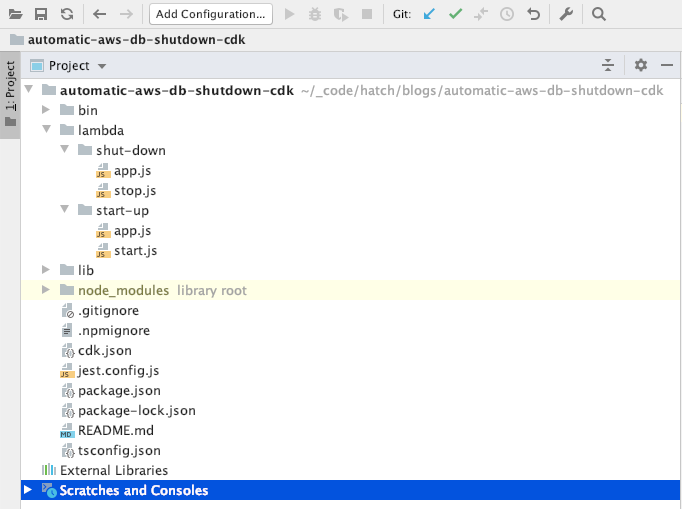Screen dimensions: 682x509
Task: Expand the bin folder arrow
Action: pyautogui.click(x=46, y=110)
